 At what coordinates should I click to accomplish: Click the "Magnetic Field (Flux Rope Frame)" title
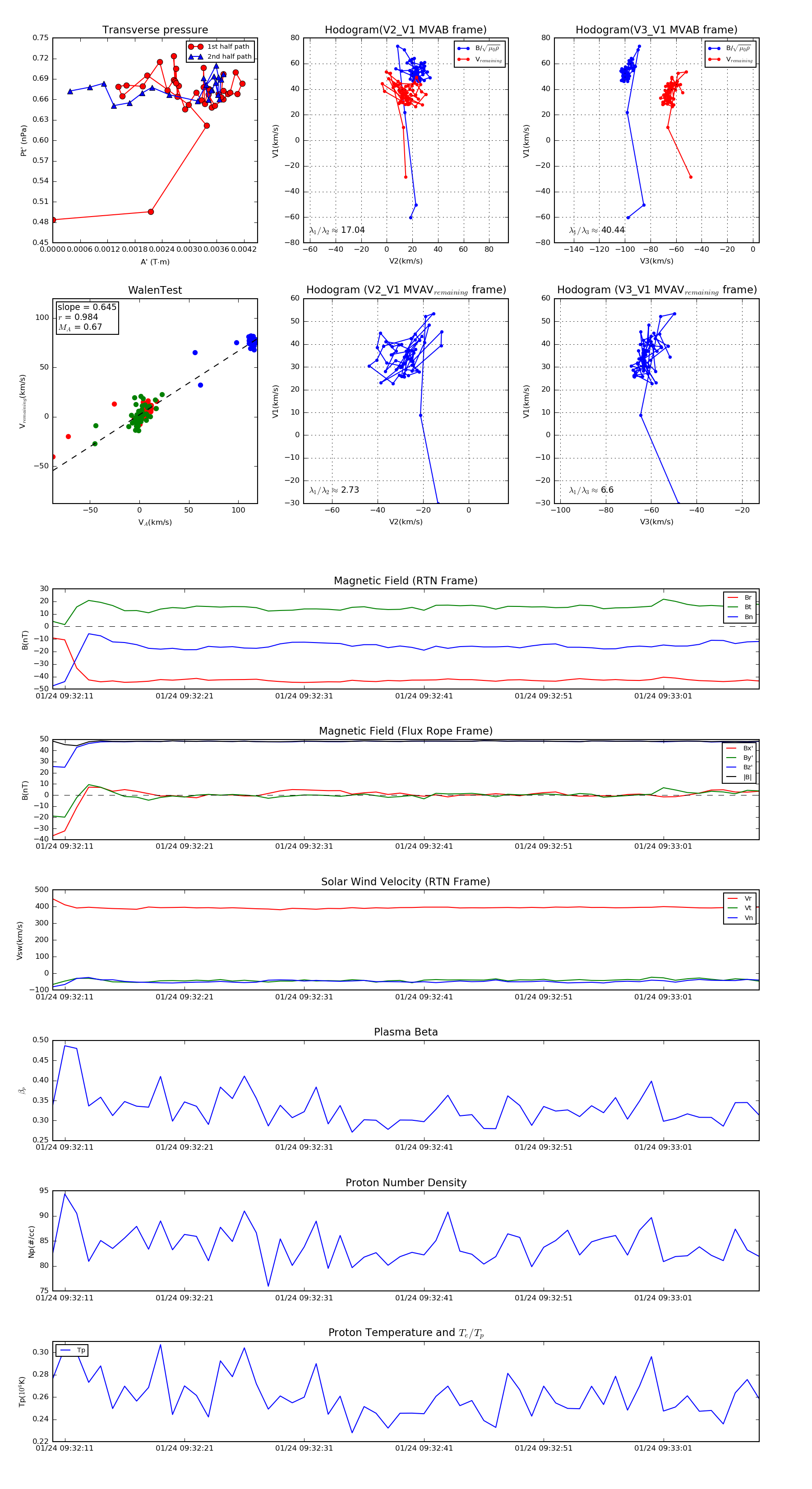pyautogui.click(x=406, y=731)
